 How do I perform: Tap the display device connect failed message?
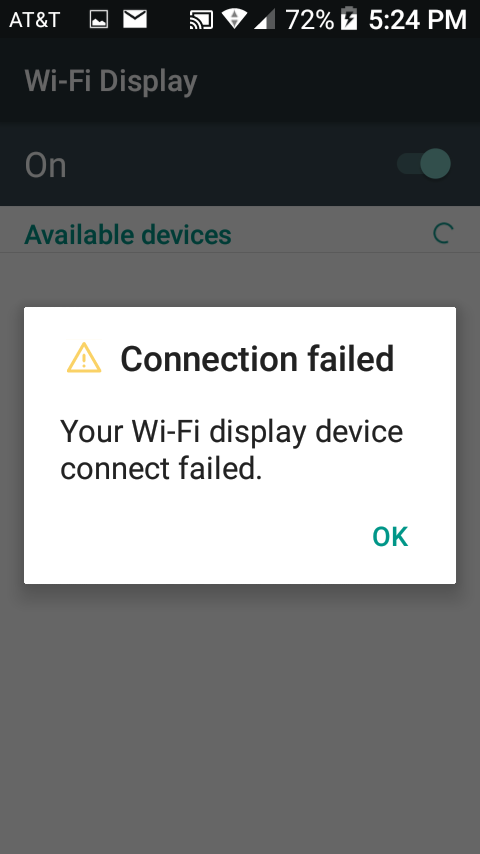point(232,450)
